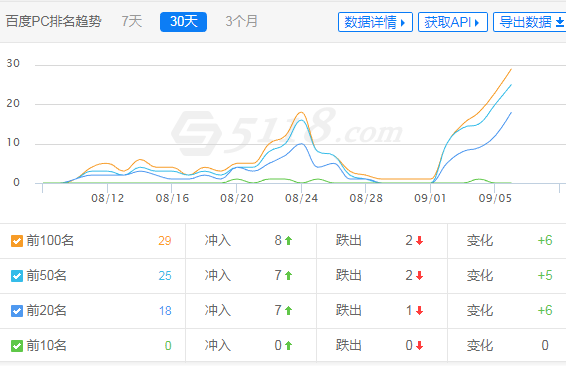Uncheck the orange 前100名 checkbox
566x366 pixels.
click(x=17, y=241)
